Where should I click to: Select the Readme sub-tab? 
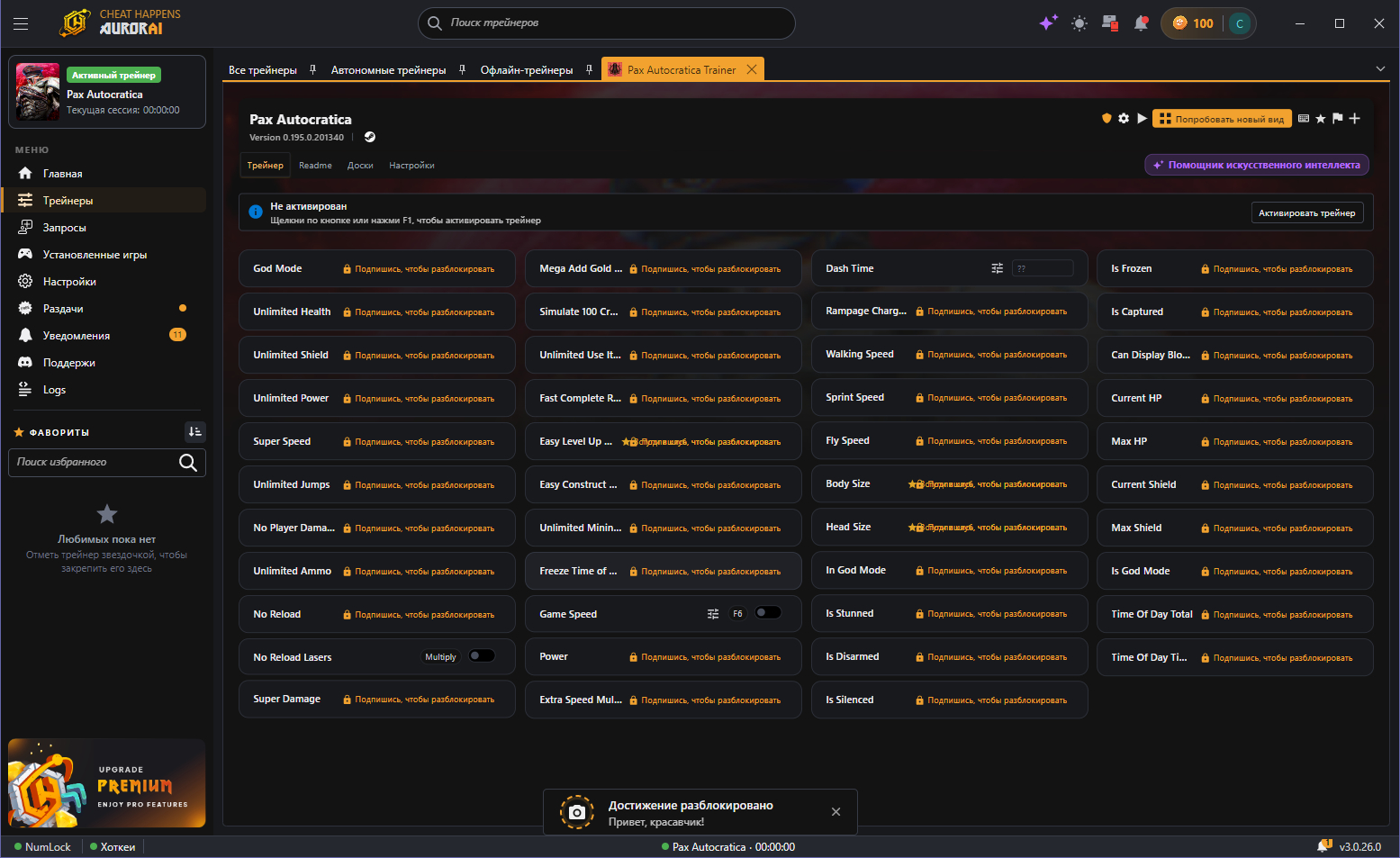pyautogui.click(x=315, y=166)
